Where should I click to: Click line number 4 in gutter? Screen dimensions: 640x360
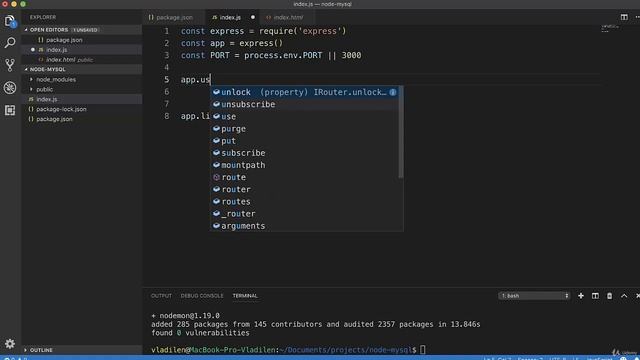[167, 67]
